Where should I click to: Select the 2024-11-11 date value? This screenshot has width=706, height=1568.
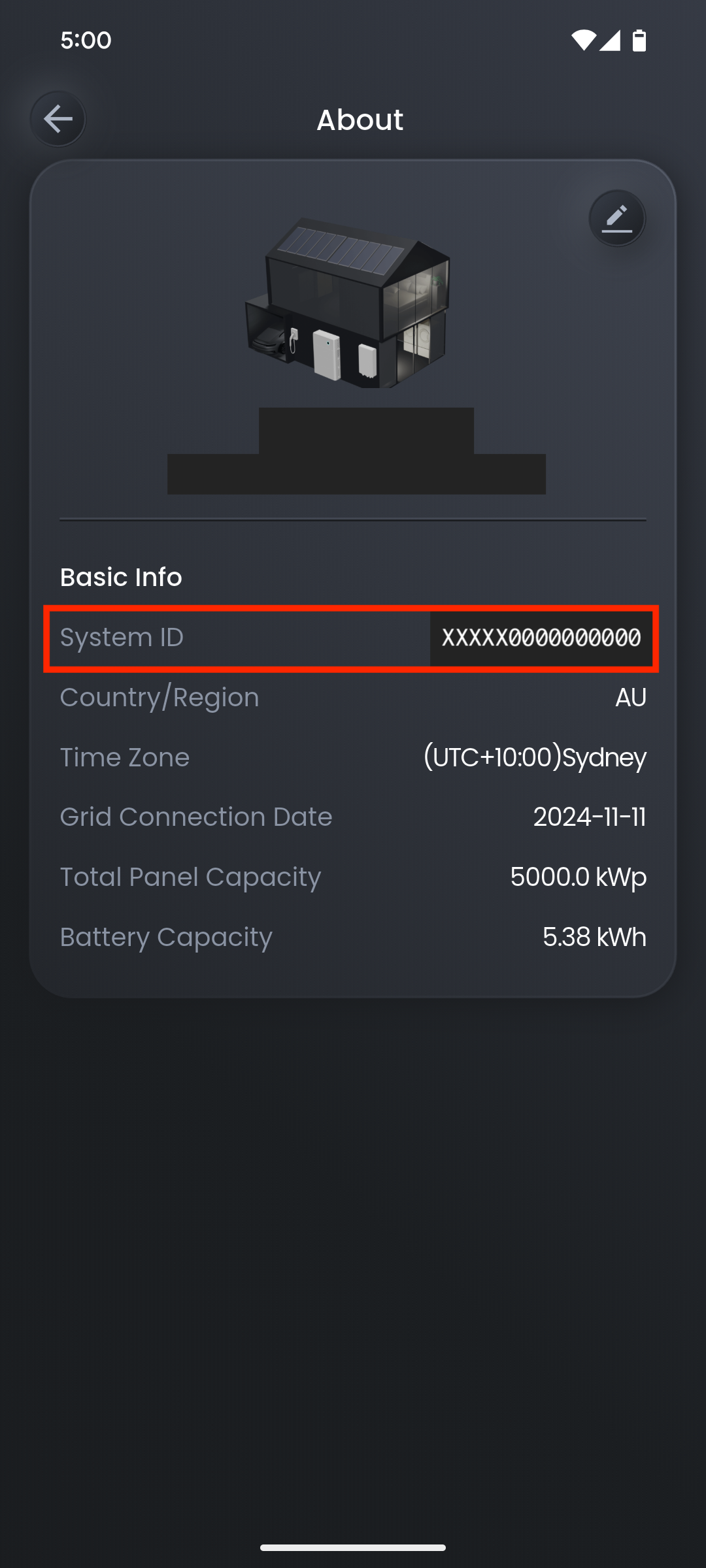pos(590,817)
